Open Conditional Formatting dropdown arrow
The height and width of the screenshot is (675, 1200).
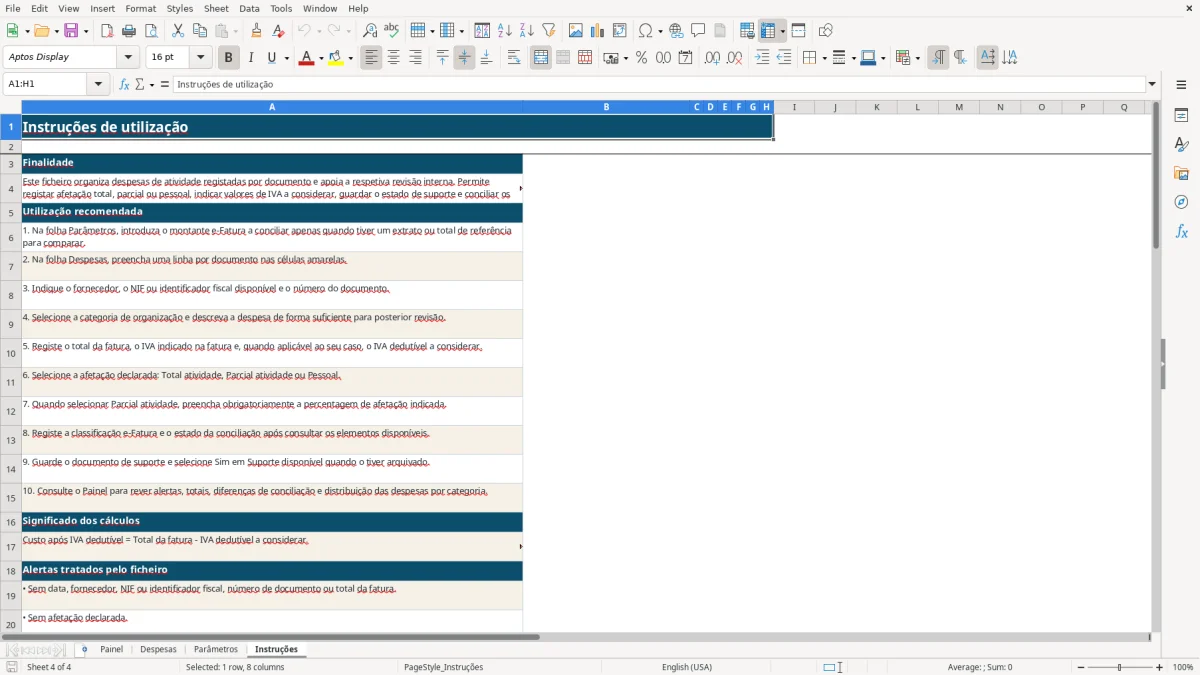click(x=917, y=58)
